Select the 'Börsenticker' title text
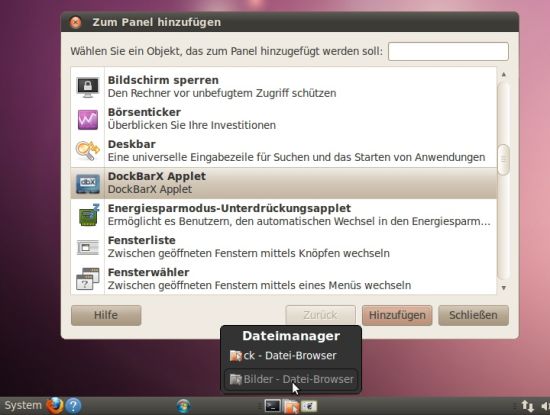Screen dimensions: 550x415 (x=144, y=112)
